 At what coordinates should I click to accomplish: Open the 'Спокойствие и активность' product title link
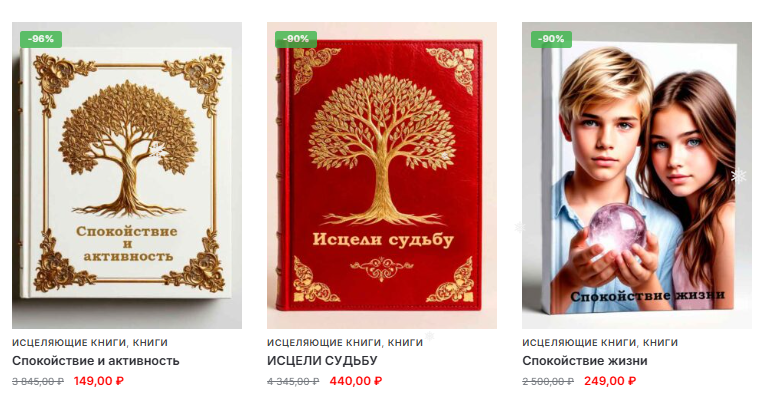96,360
